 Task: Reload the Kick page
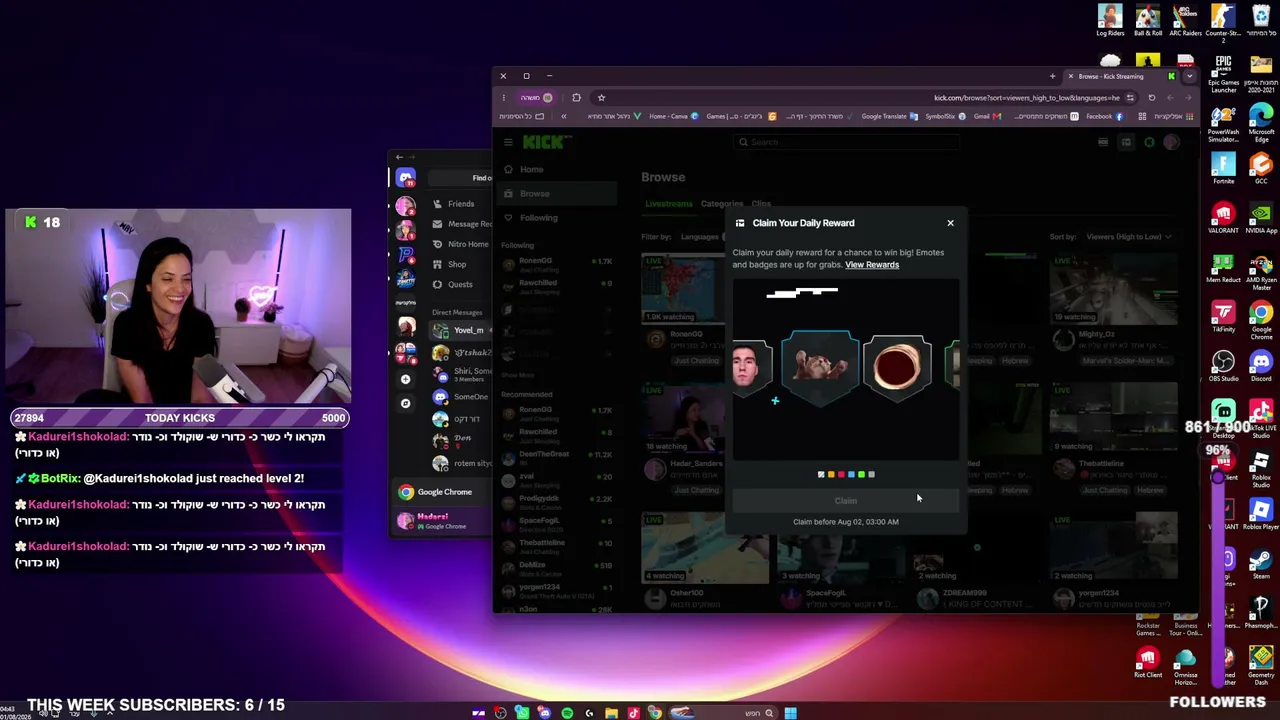point(1151,98)
